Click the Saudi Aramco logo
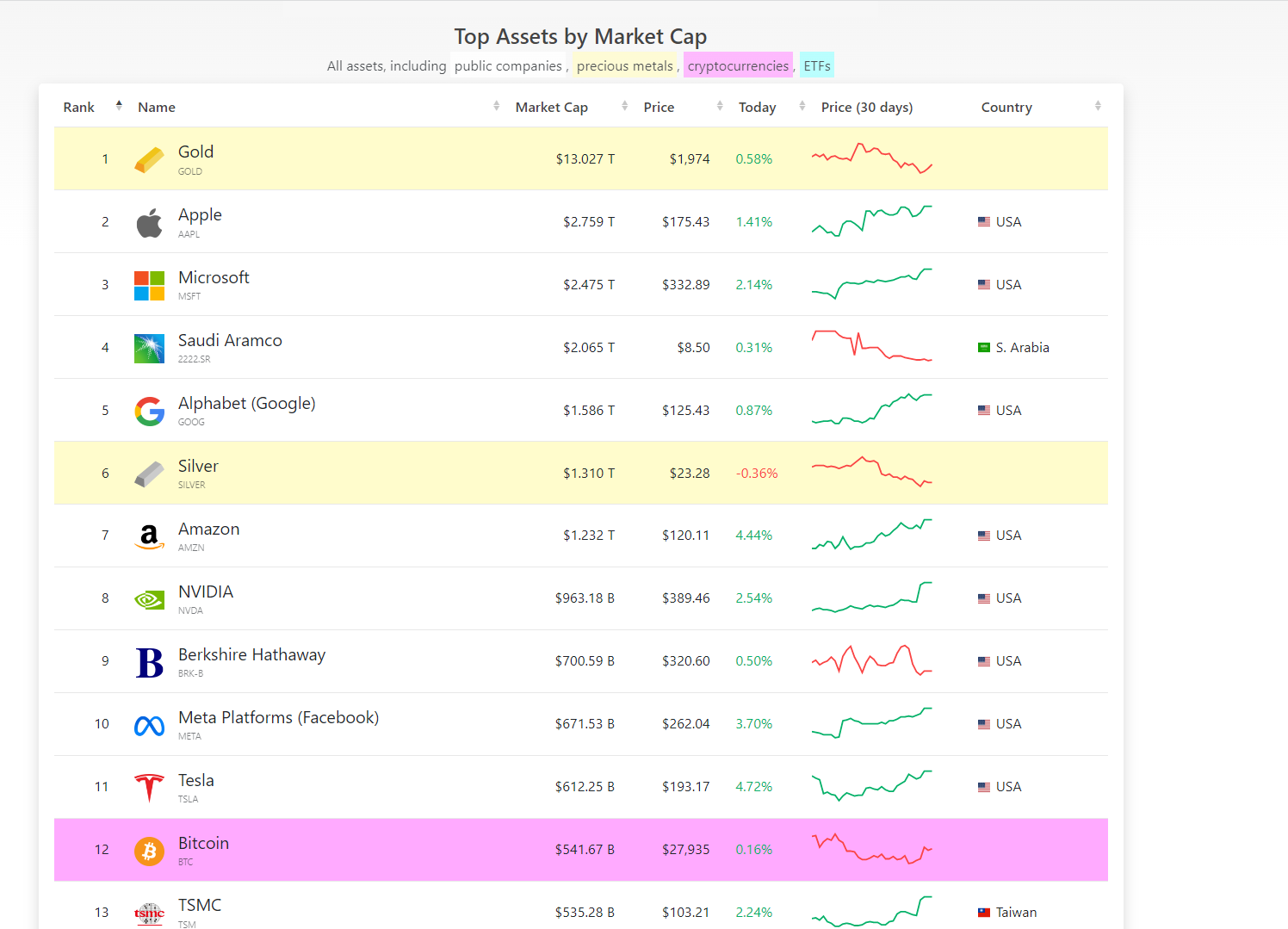The width and height of the screenshot is (1288, 929). [149, 349]
